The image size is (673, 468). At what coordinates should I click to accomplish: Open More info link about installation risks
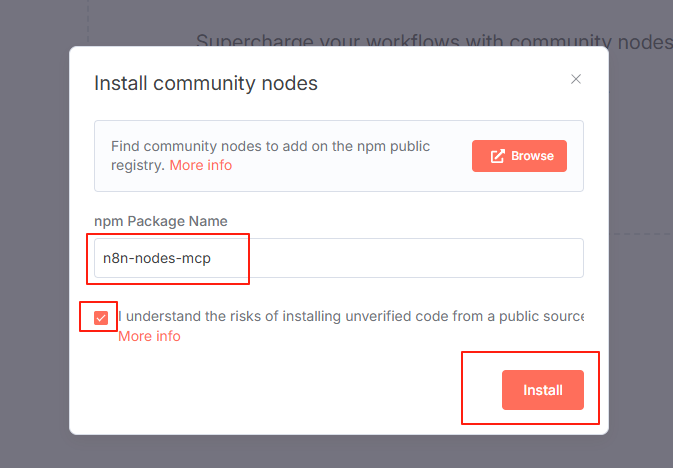(149, 336)
